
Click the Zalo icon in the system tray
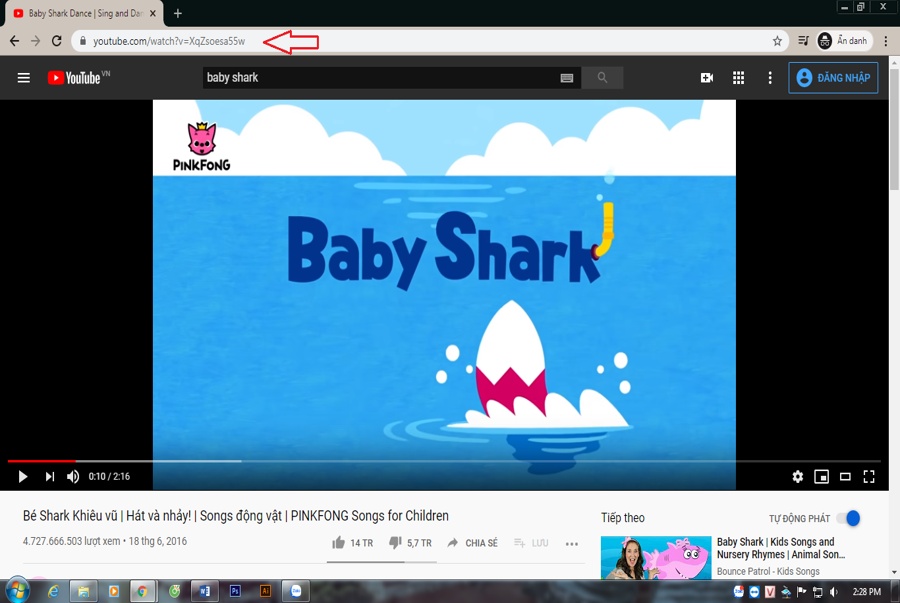(739, 592)
